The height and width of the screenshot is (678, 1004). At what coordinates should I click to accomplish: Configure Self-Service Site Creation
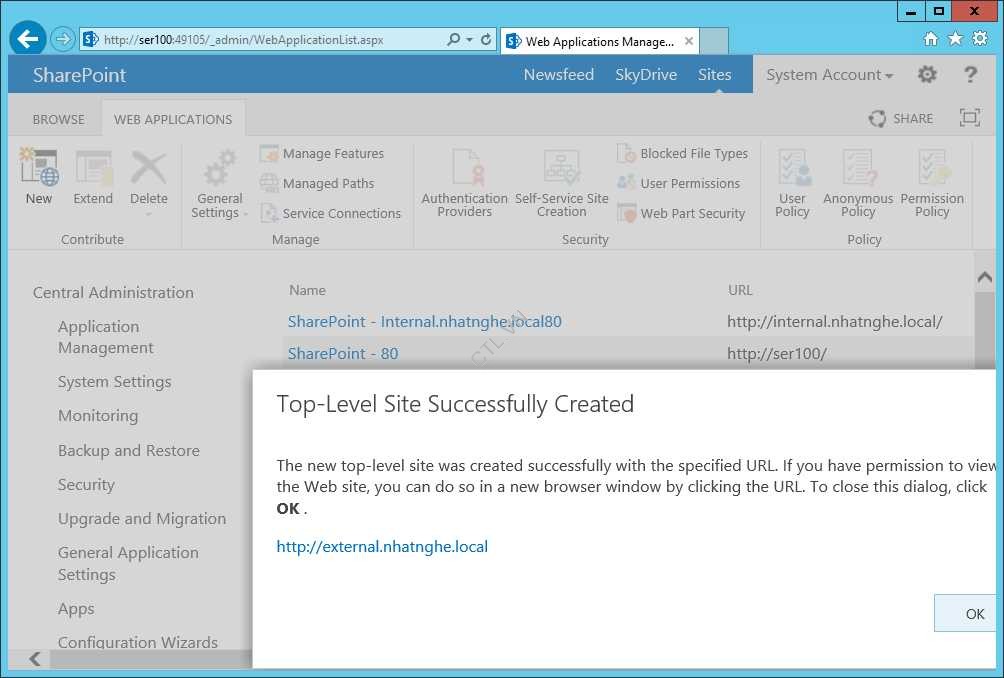[561, 180]
